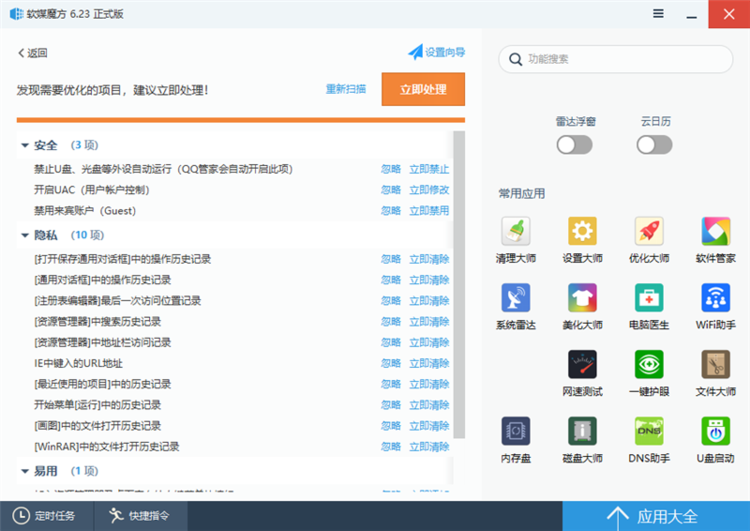Collapse the 安全 section

pyautogui.click(x=25, y=145)
